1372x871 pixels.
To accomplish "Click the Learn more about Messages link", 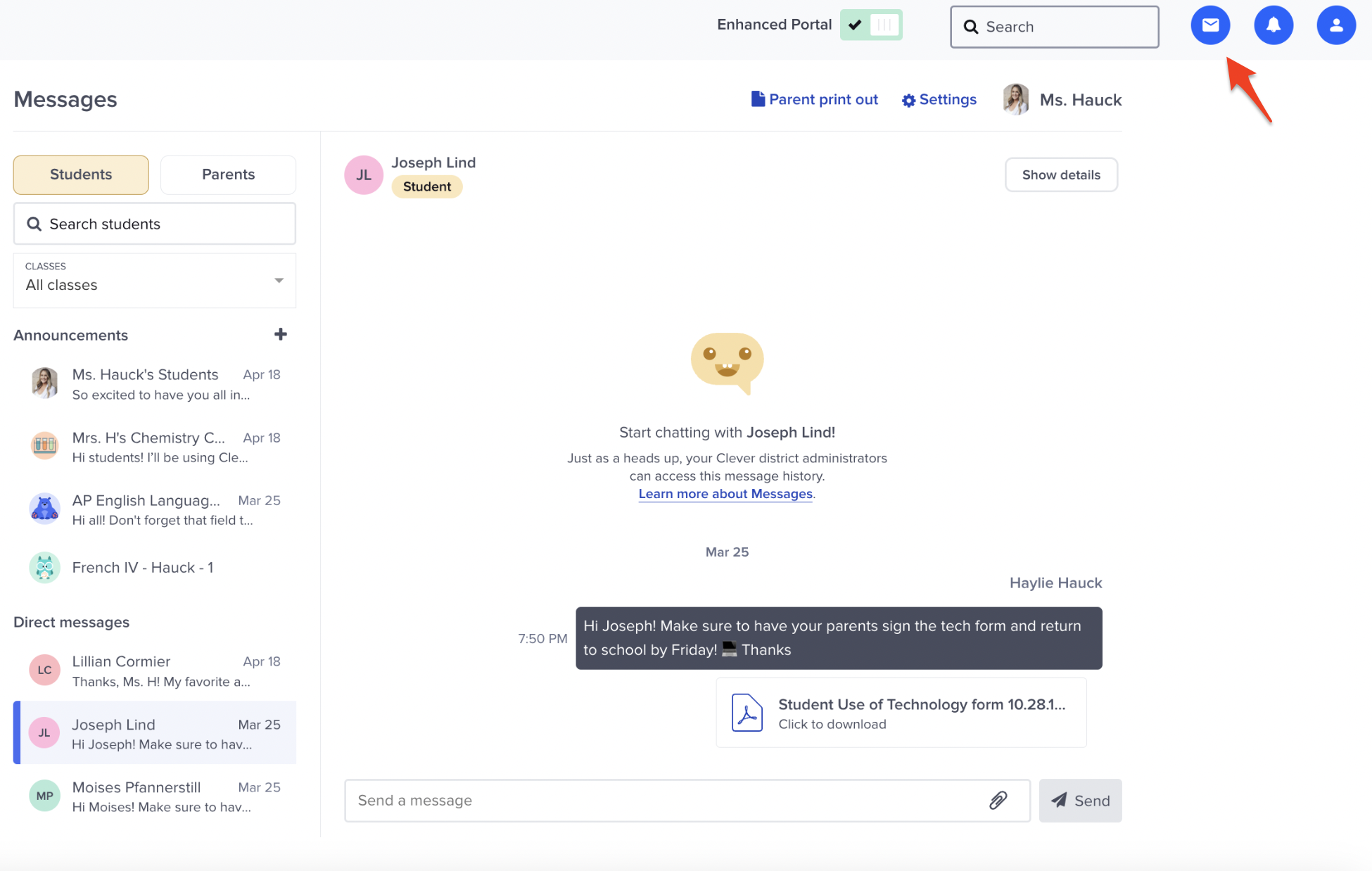I will [725, 494].
